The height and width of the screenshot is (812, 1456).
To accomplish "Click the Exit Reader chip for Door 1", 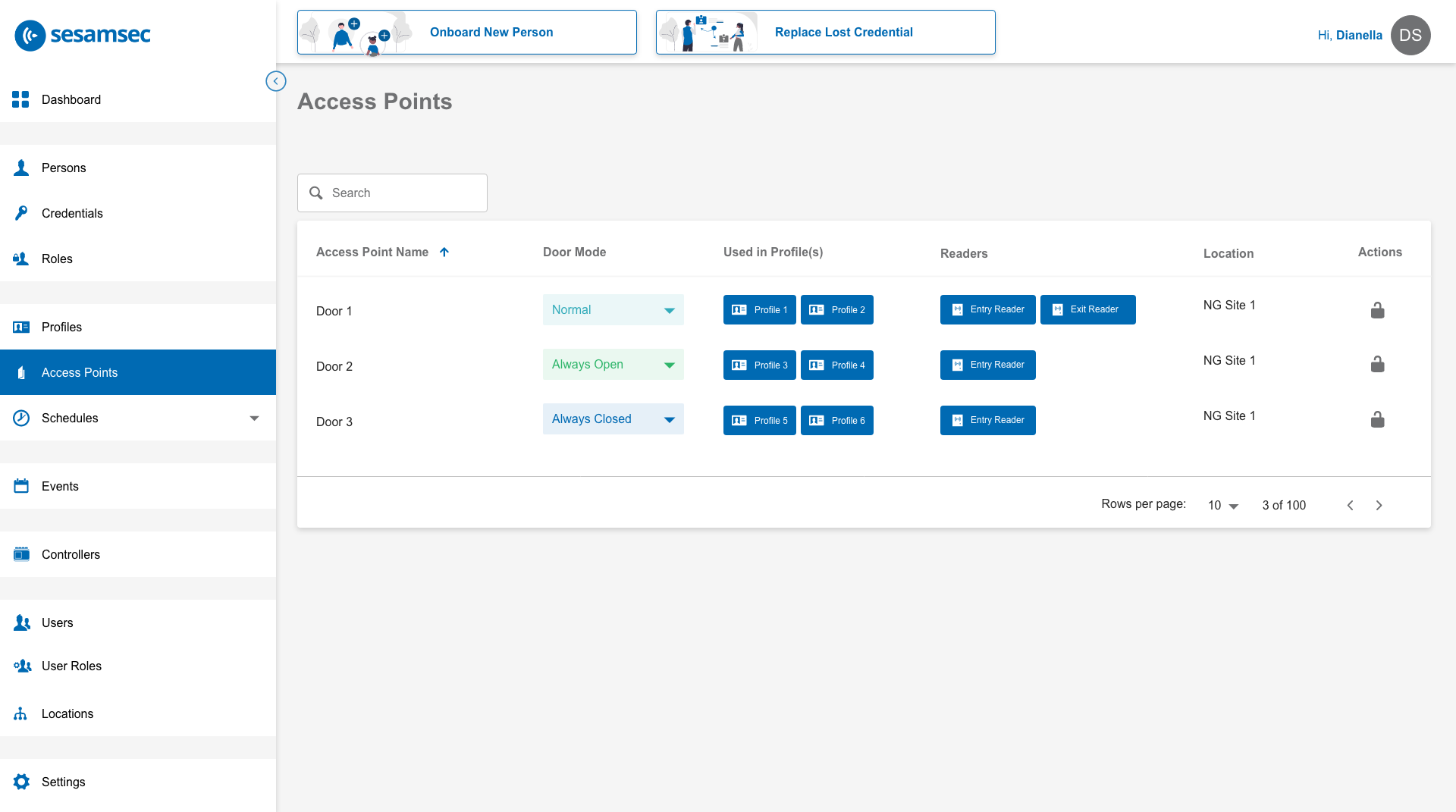I will (1087, 310).
